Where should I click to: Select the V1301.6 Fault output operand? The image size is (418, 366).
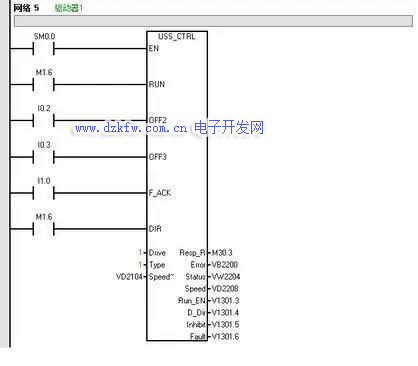pos(226,337)
